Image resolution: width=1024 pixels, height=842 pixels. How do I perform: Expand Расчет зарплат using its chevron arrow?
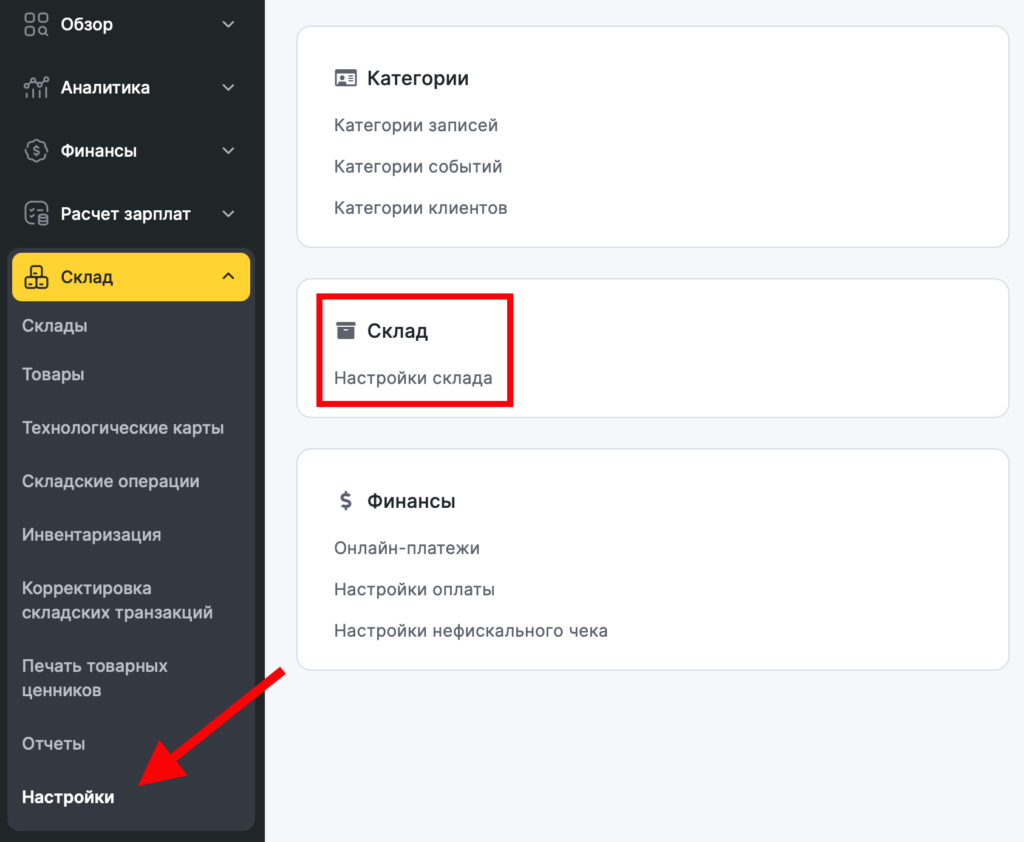(x=228, y=214)
